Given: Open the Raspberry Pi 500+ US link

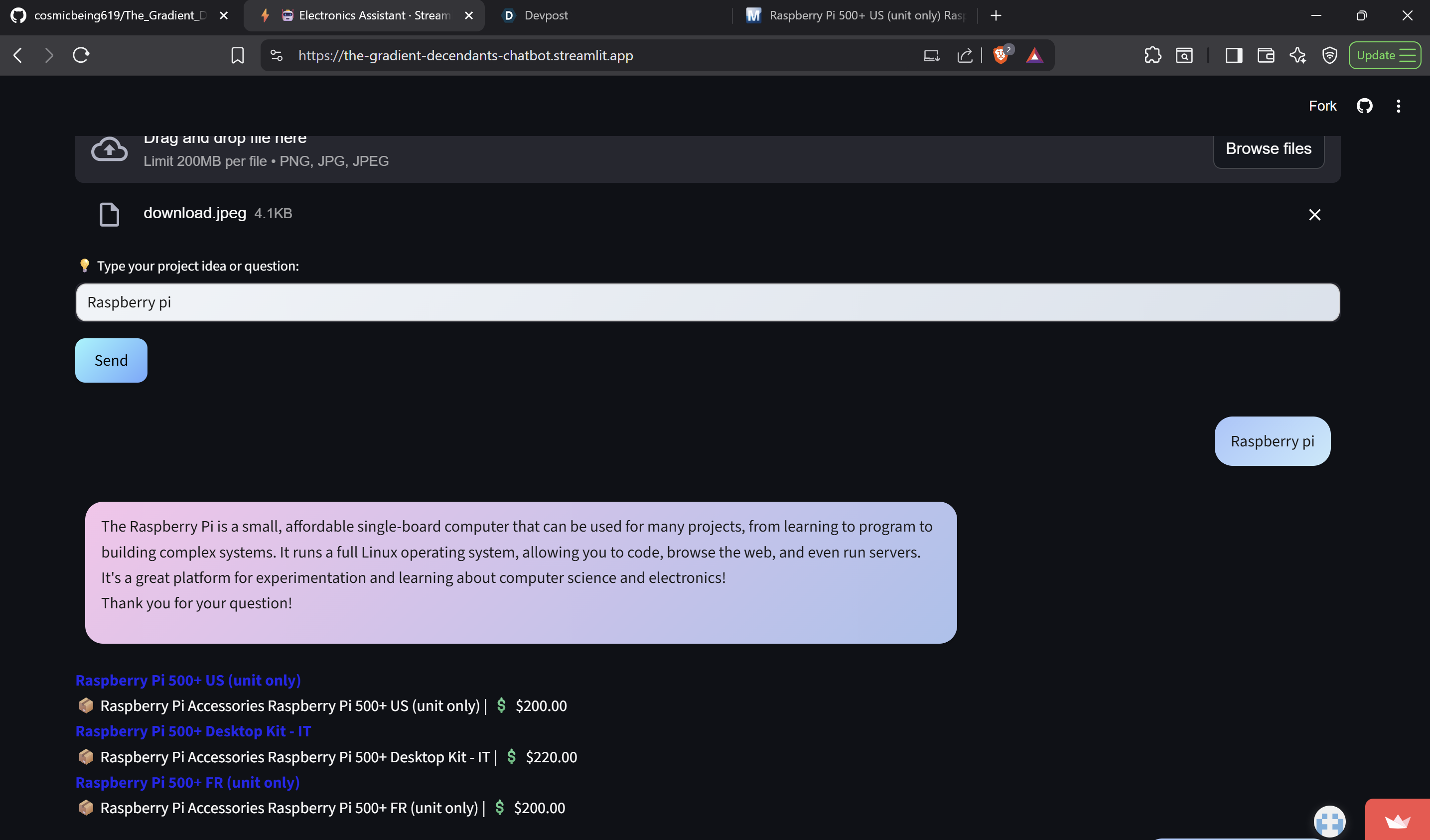Looking at the screenshot, I should coord(188,680).
